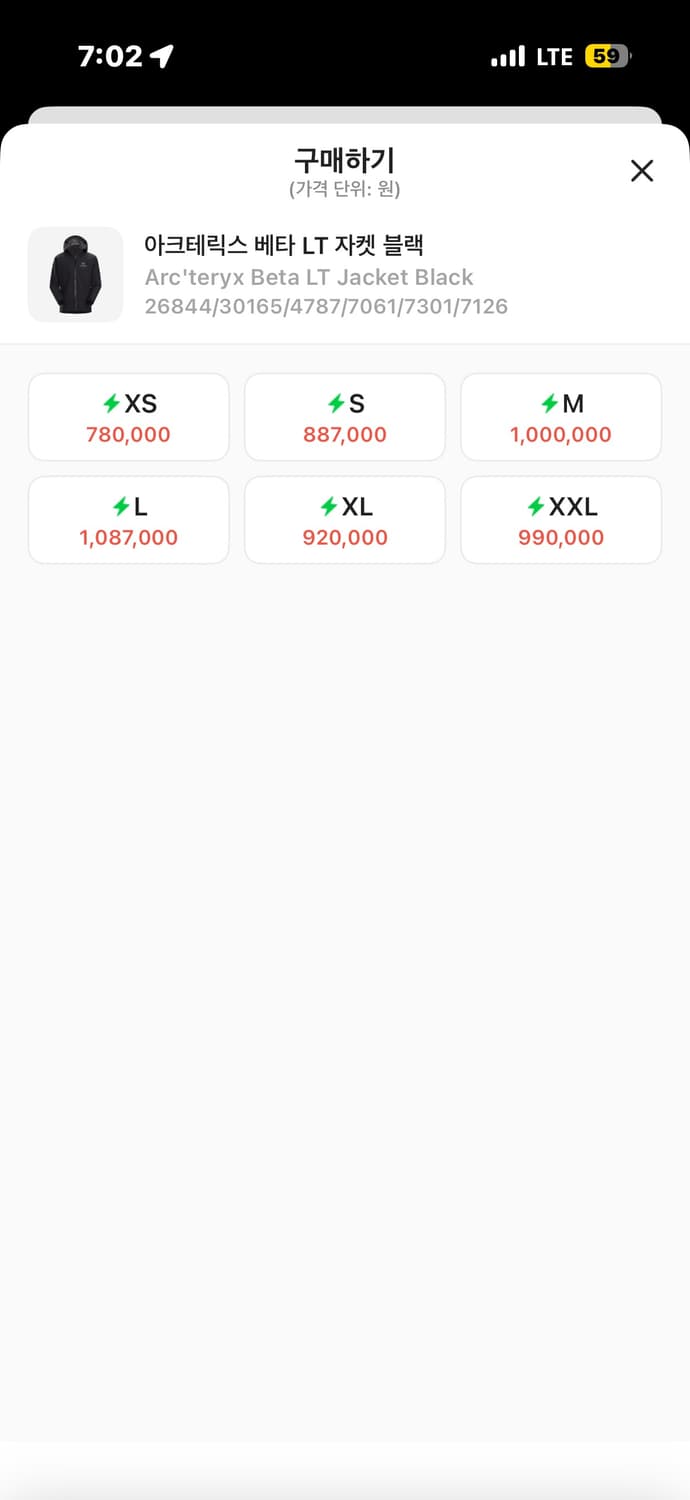Close the purchase size sheet
The image size is (690, 1500).
(641, 171)
